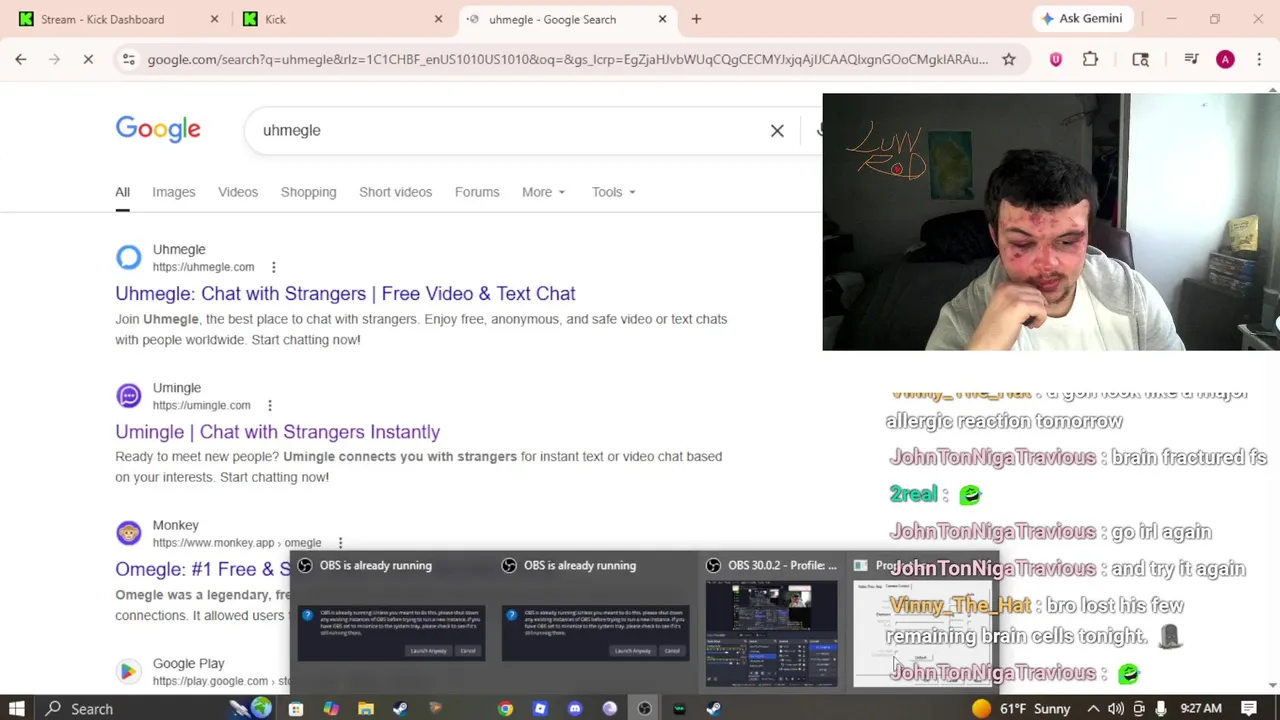Select the Videos results tab

[238, 192]
